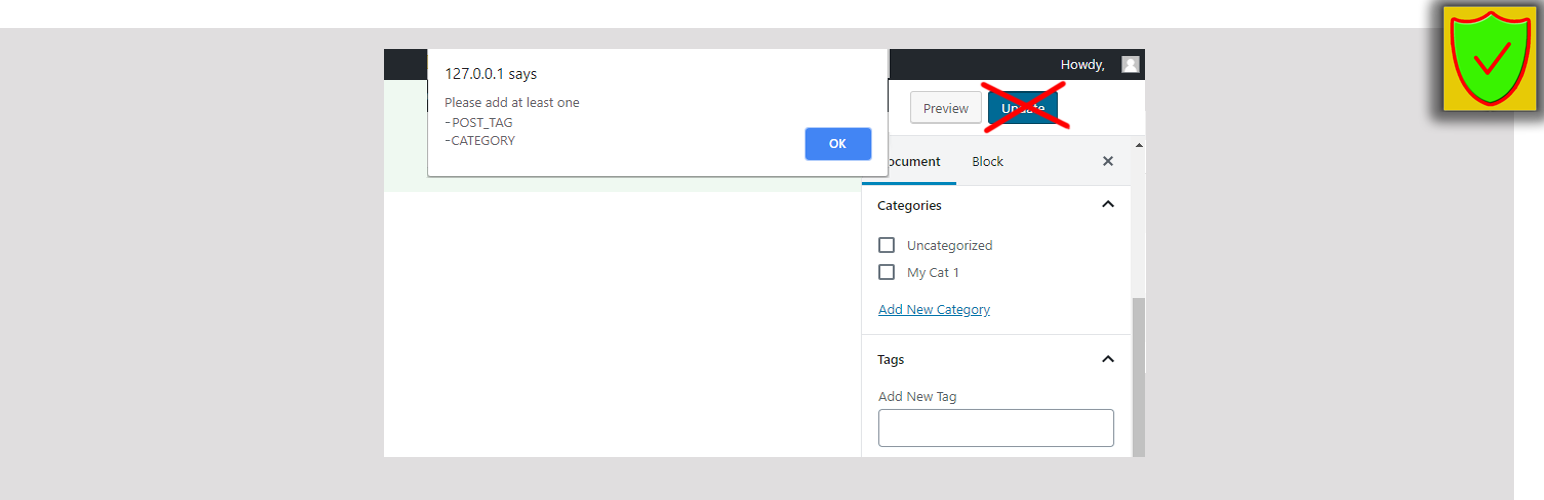
Task: Click the scrollbar up arrow
Action: click(x=1138, y=146)
